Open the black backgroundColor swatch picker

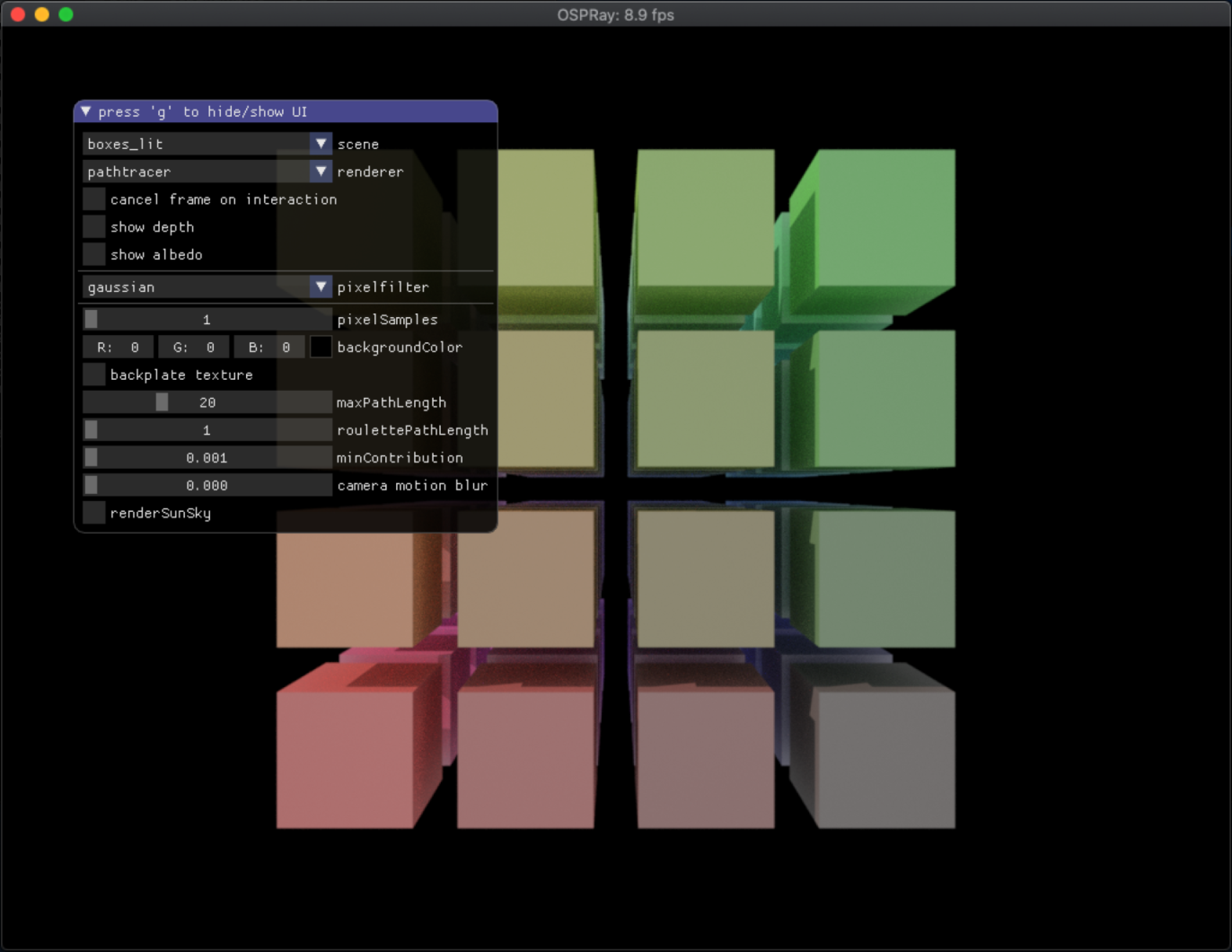321,348
